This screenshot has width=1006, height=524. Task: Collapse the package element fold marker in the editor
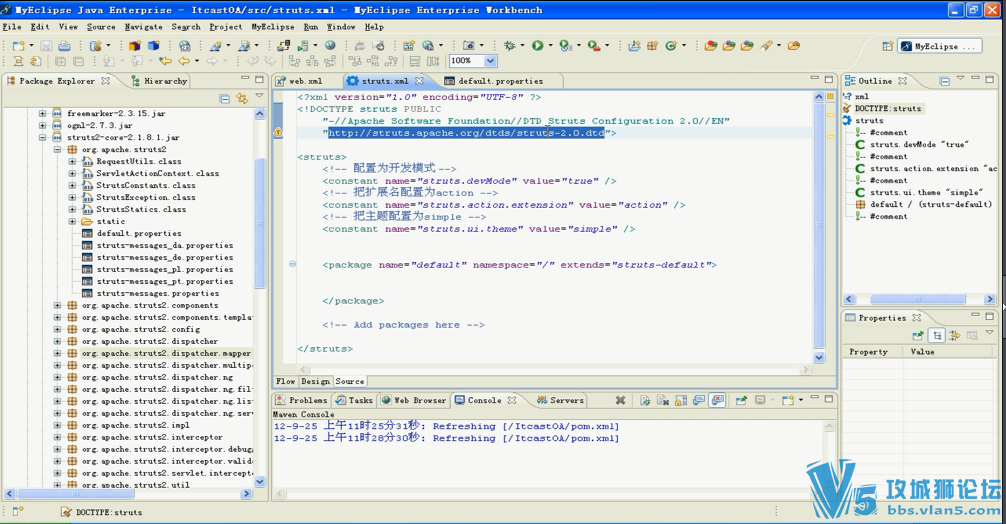click(292, 265)
